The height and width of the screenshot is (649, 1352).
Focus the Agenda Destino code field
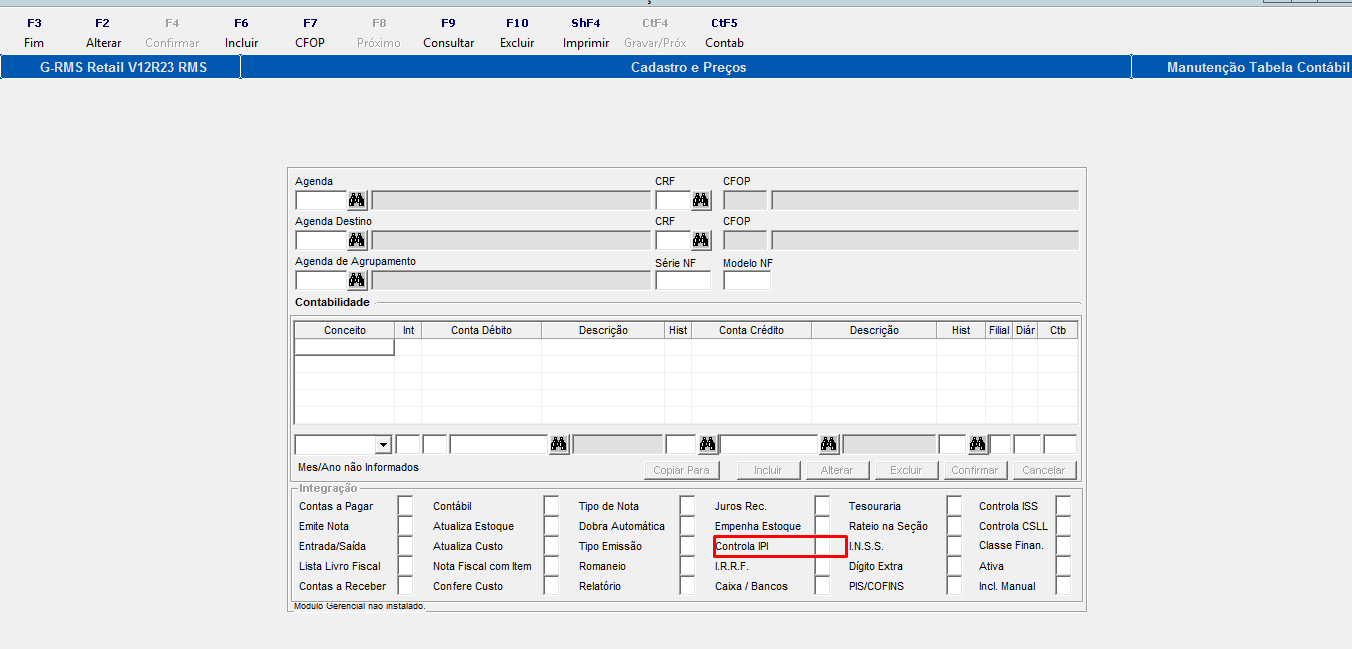(x=321, y=240)
